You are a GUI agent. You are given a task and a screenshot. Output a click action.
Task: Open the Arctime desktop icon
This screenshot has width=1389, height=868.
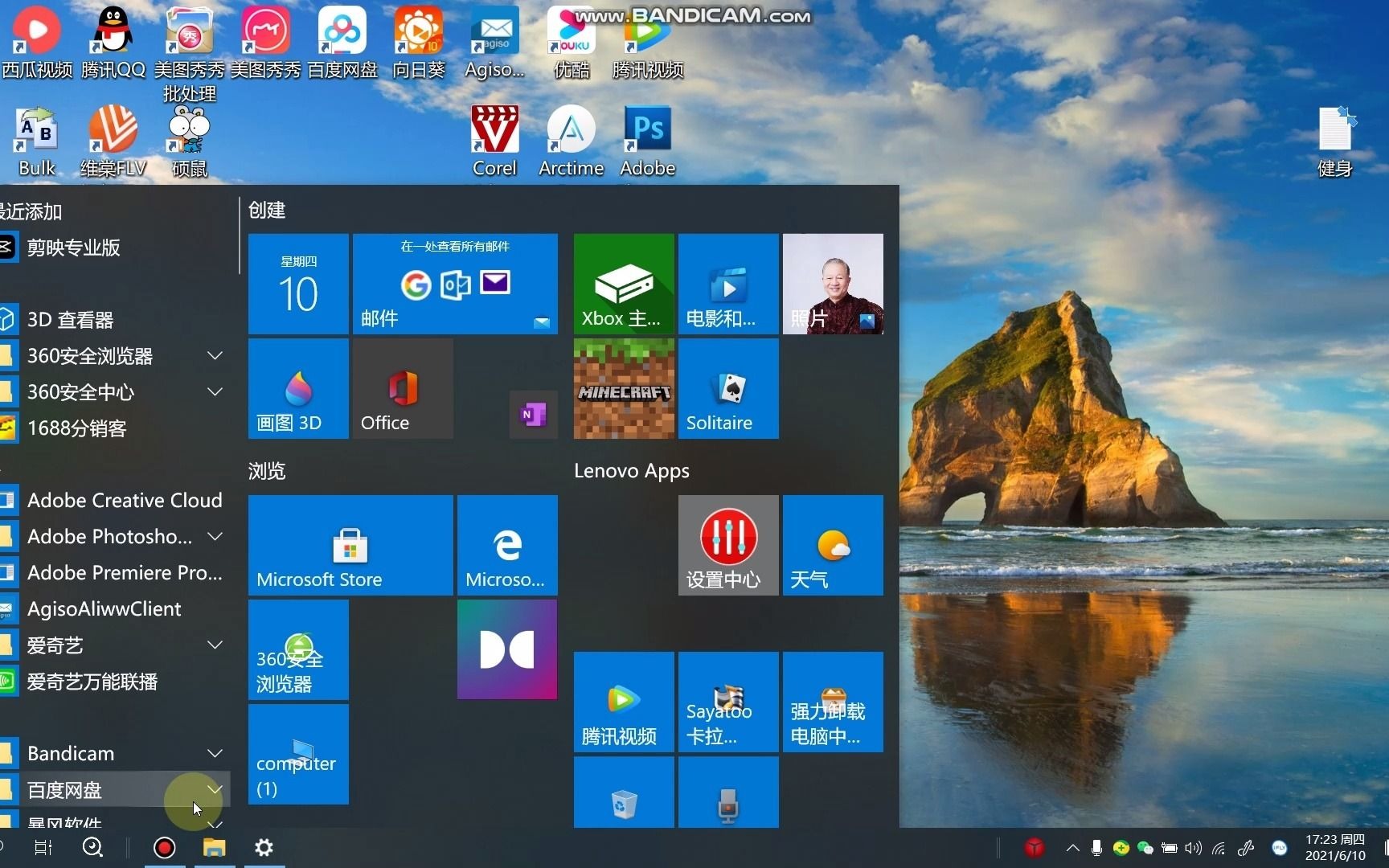pos(572,141)
